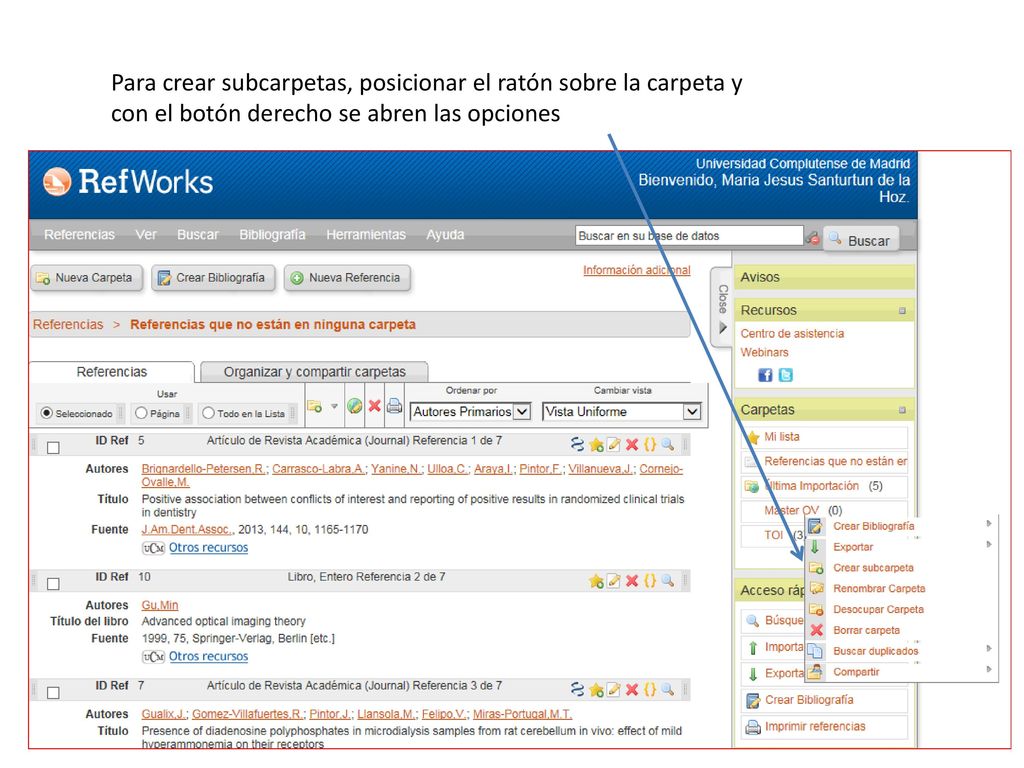This screenshot has width=1024, height=768.
Task: Click the red X delete icon in toolbar
Action: [374, 406]
